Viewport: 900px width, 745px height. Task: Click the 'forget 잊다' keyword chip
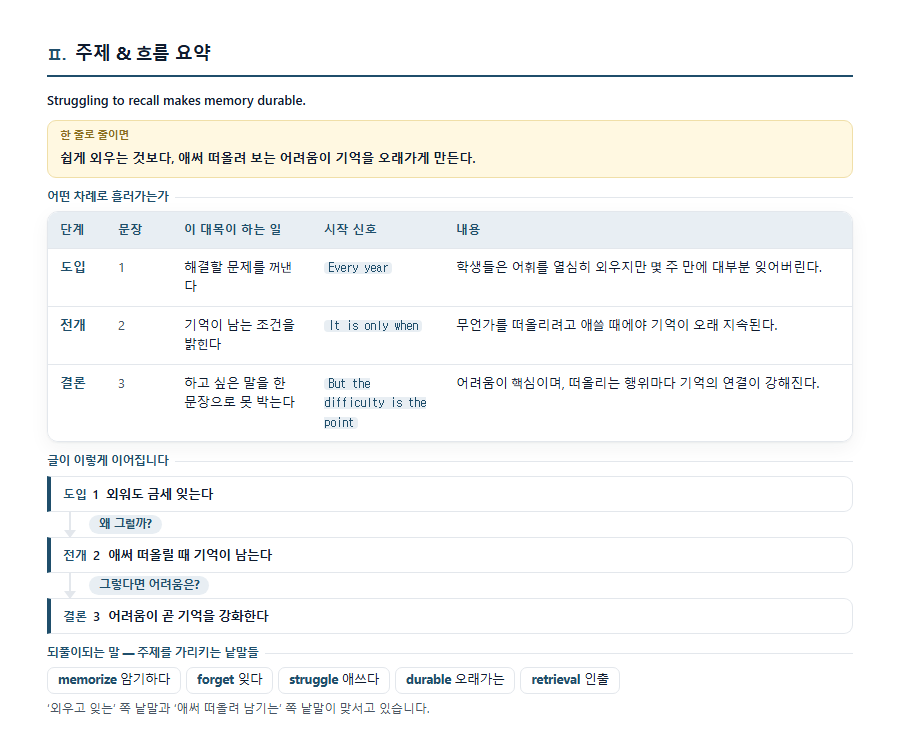pyautogui.click(x=230, y=680)
